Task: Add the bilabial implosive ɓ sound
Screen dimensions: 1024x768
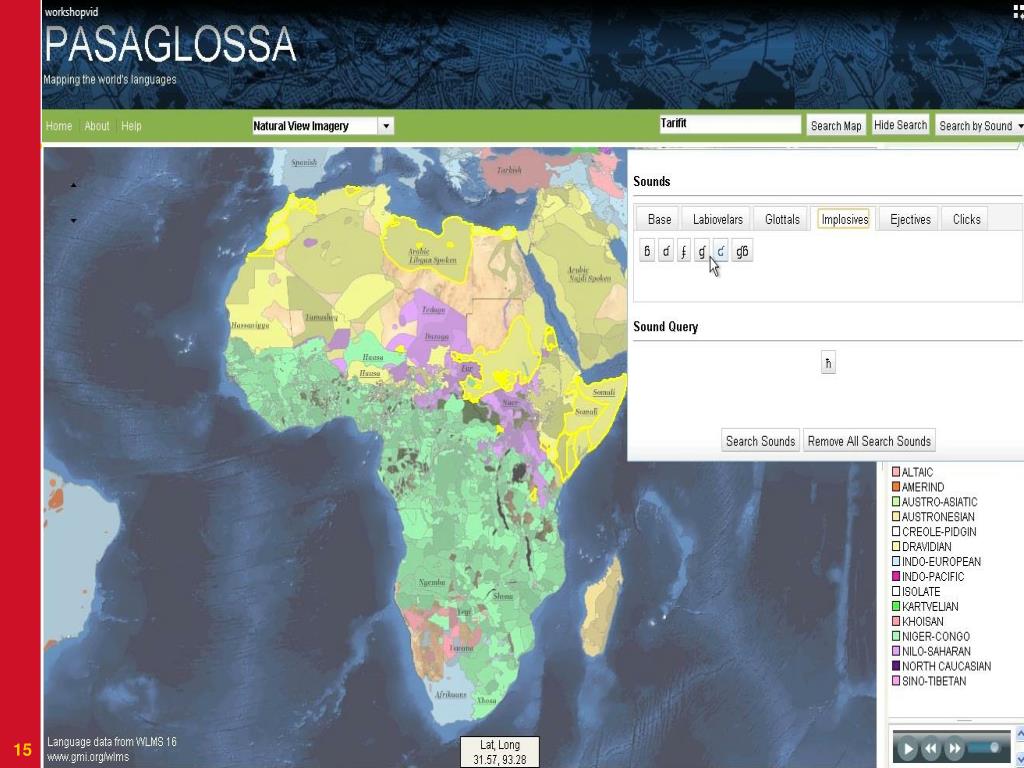Action: (647, 251)
